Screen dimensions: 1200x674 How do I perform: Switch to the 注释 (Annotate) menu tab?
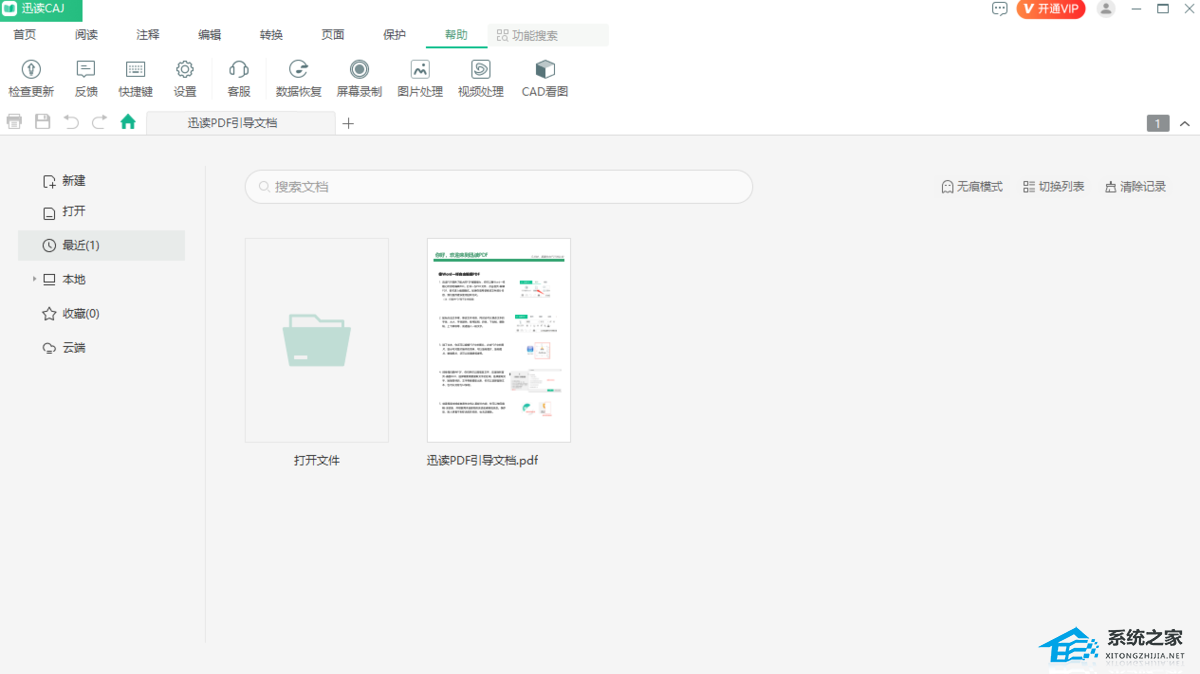[x=148, y=35]
